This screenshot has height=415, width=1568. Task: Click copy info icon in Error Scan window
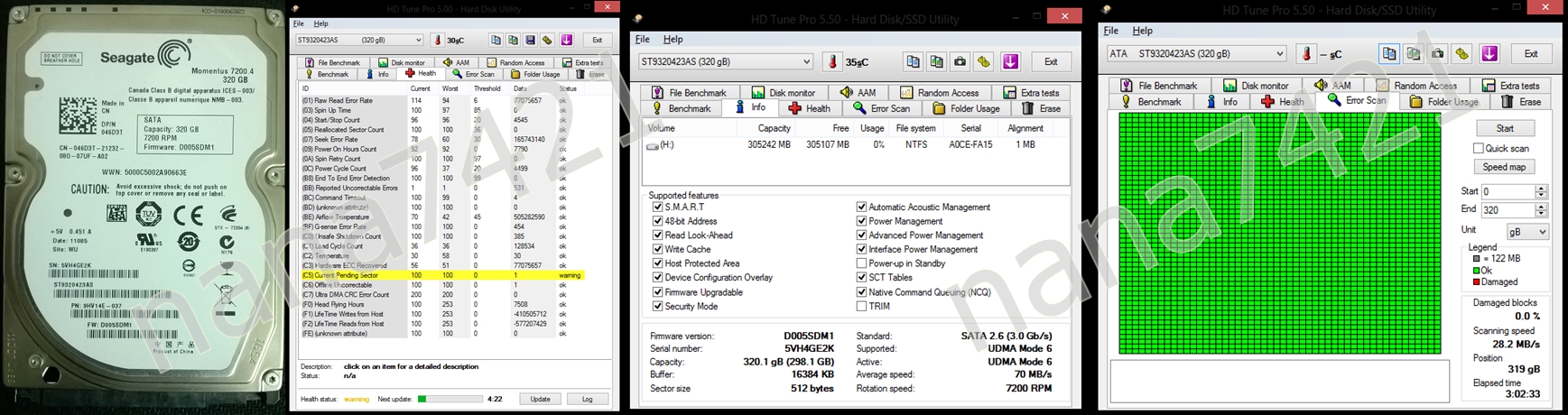point(1389,54)
